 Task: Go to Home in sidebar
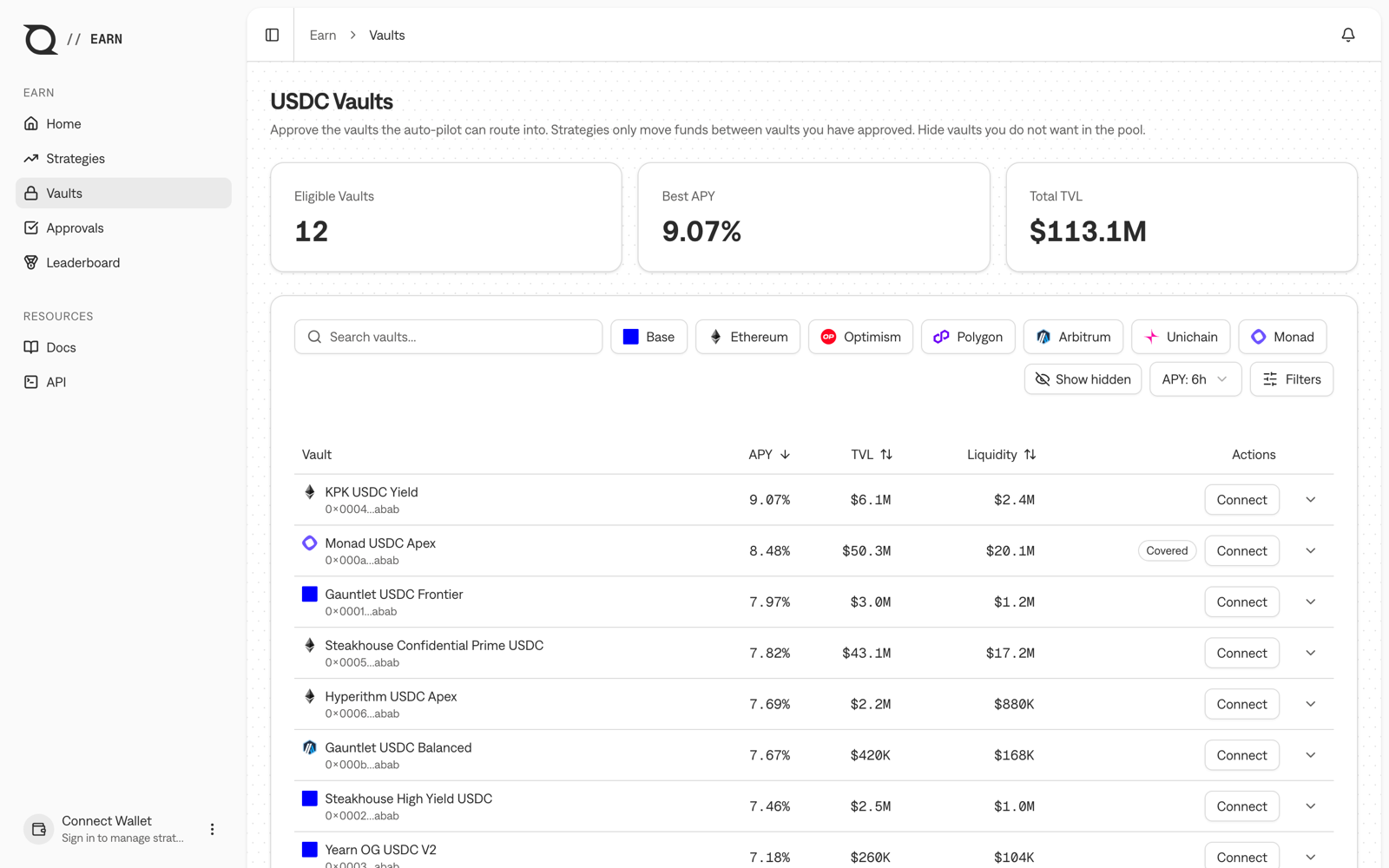click(x=123, y=124)
